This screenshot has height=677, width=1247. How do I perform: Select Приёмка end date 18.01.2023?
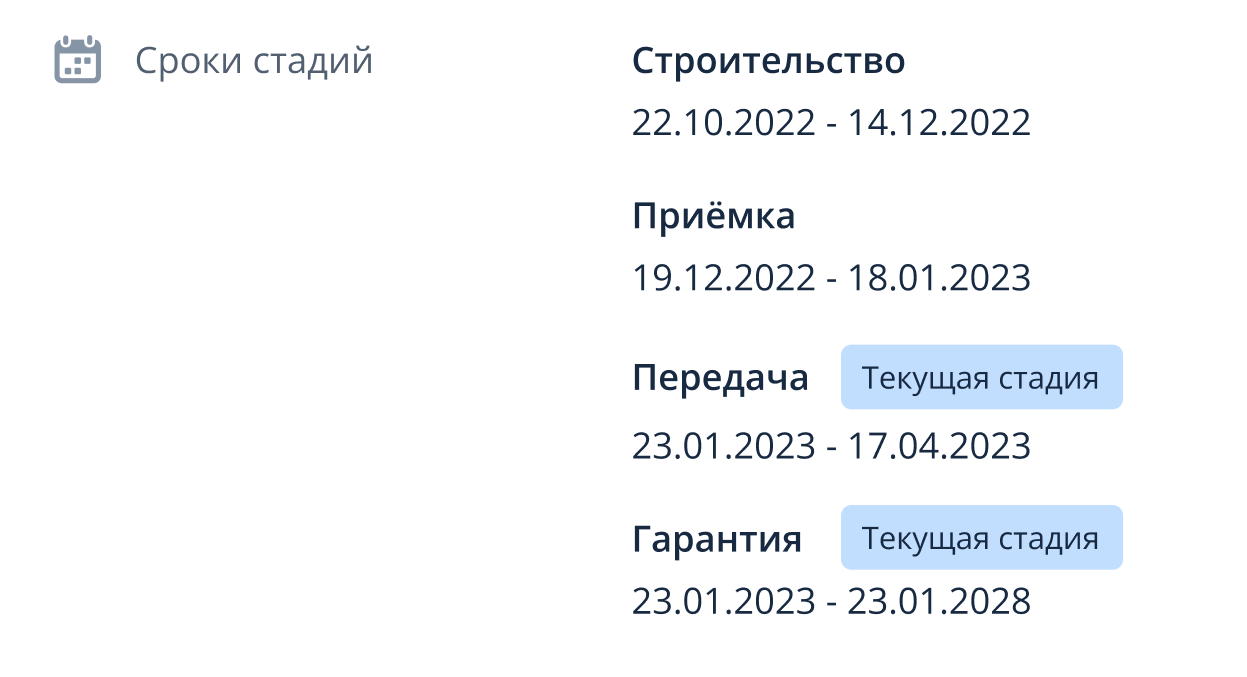pos(939,278)
